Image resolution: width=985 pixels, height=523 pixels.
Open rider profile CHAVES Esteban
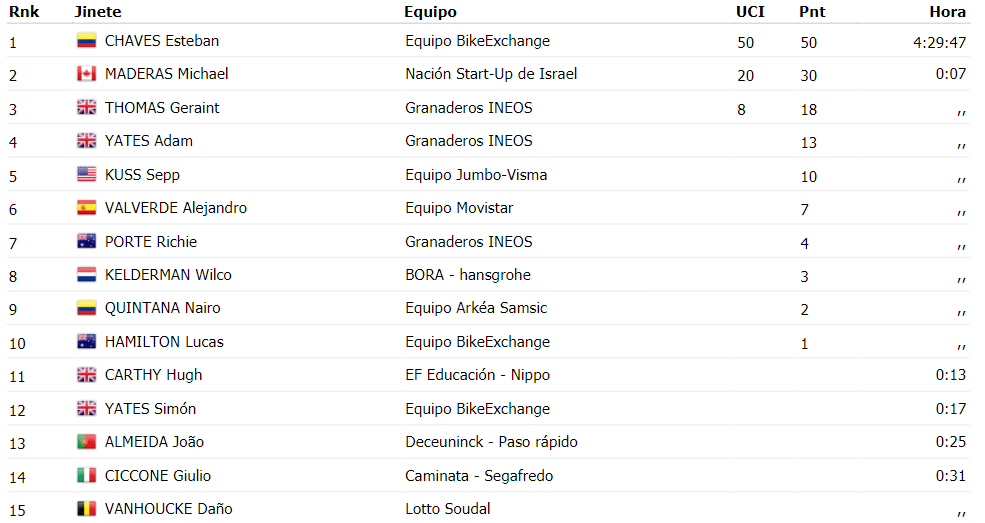coord(161,41)
